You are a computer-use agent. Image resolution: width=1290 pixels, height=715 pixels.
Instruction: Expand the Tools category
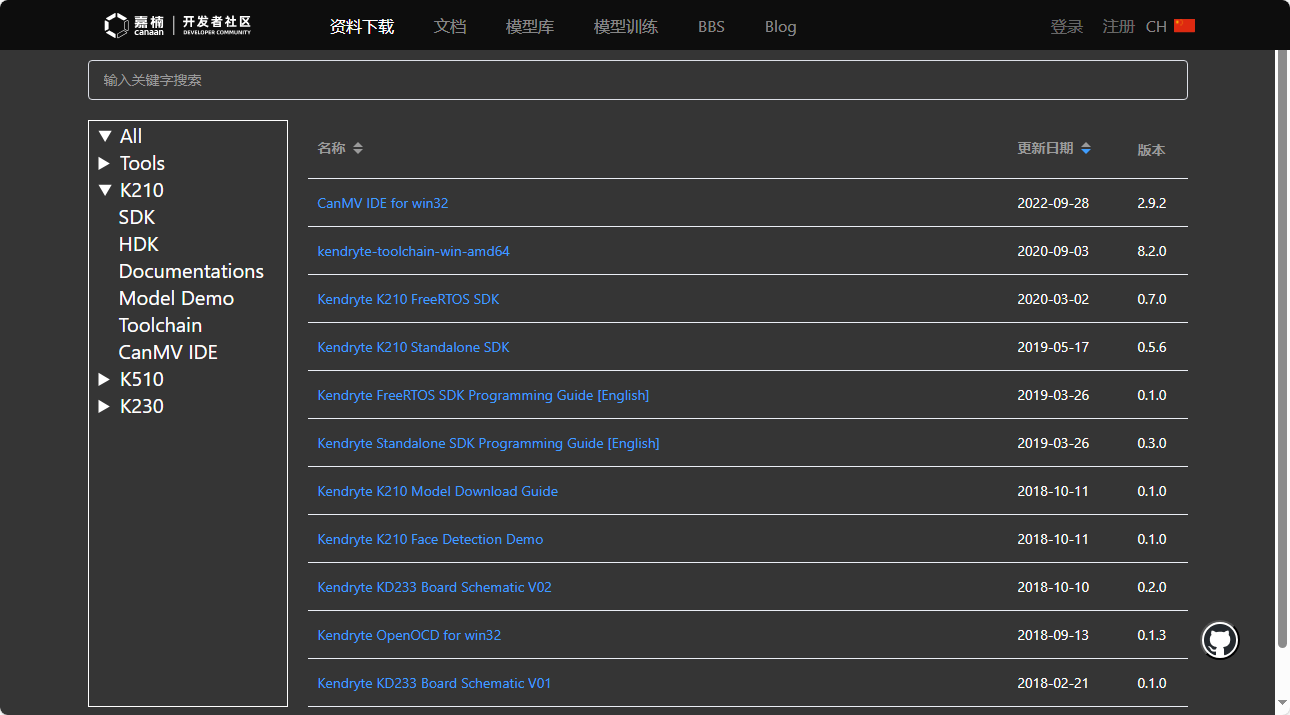click(x=104, y=163)
